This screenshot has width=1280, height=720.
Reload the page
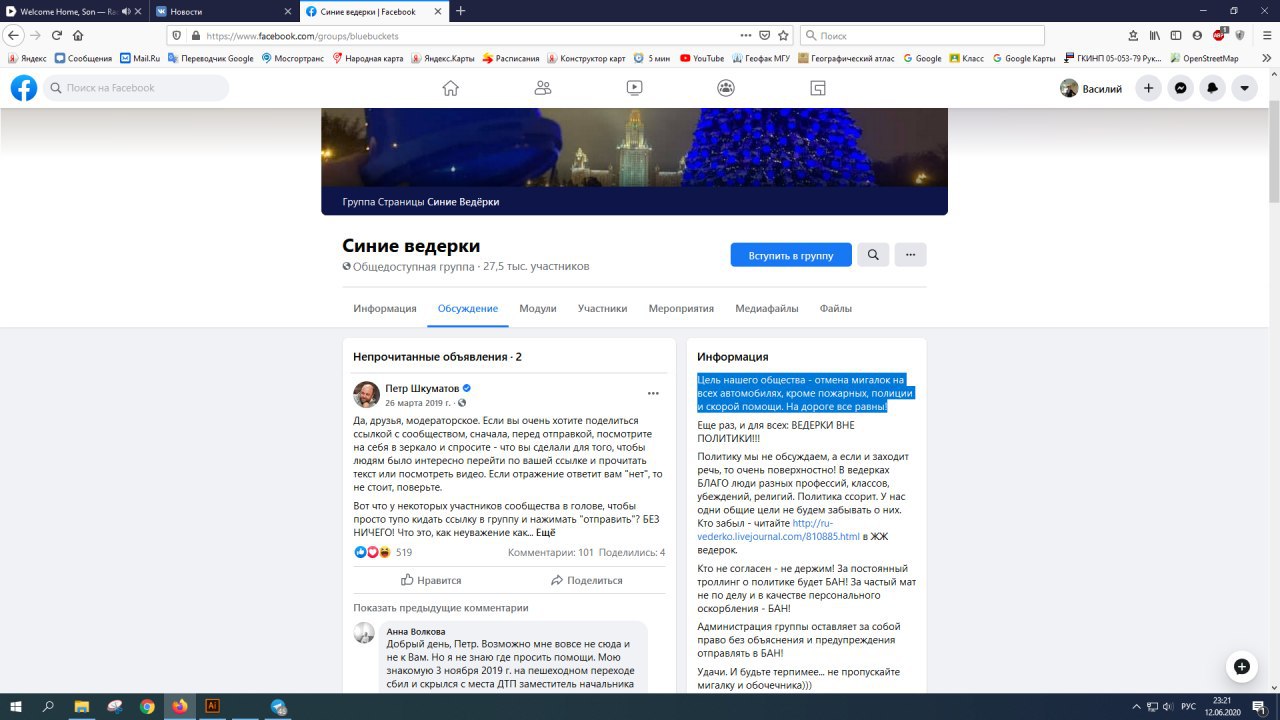point(56,35)
